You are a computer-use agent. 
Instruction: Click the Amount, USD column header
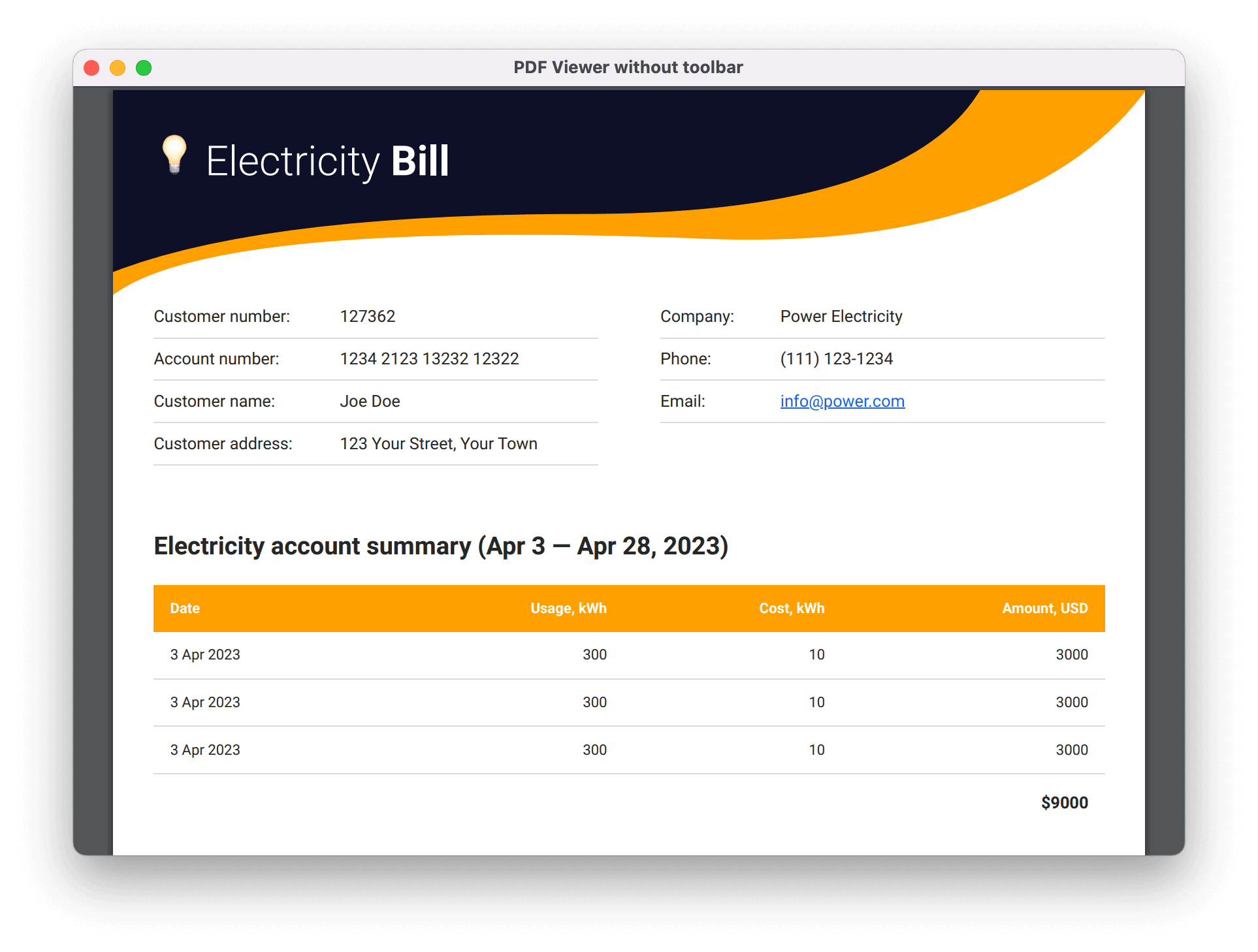pos(1044,609)
